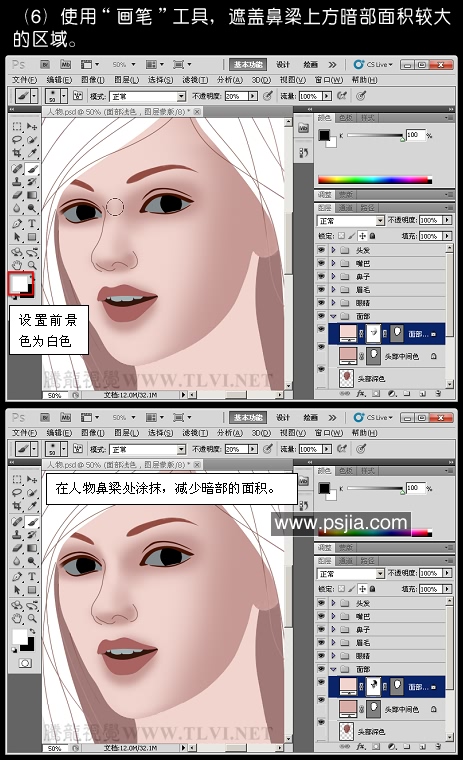Click the Hand tool in the lower window's toolbox
The width and height of the screenshot is (463, 760).
[17, 618]
